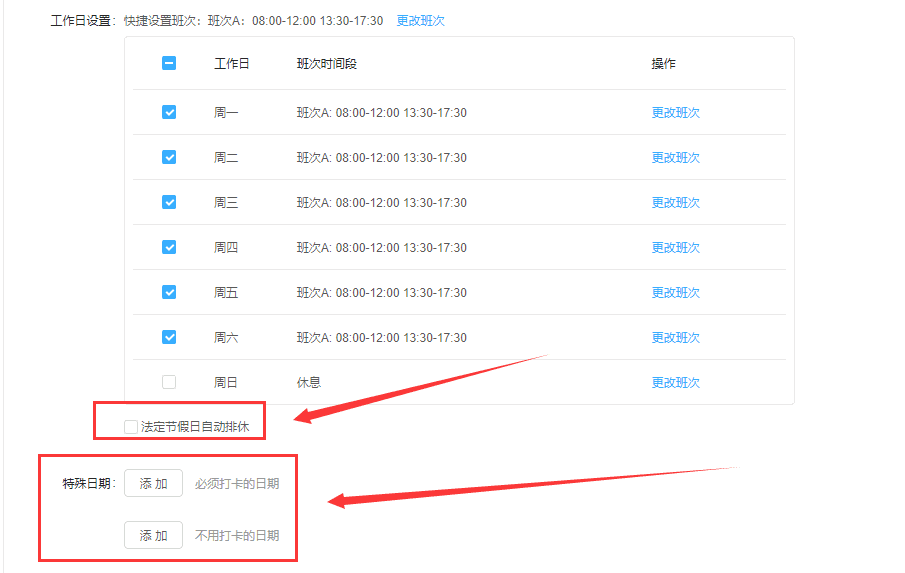Uncheck the 周六 workday checkbox
Viewport: 905px width, 573px height.
(x=169, y=337)
